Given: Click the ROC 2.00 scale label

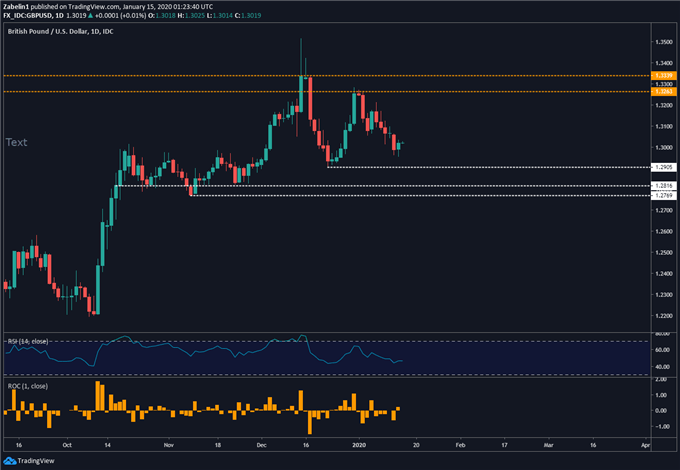Looking at the screenshot, I should coord(661,380).
